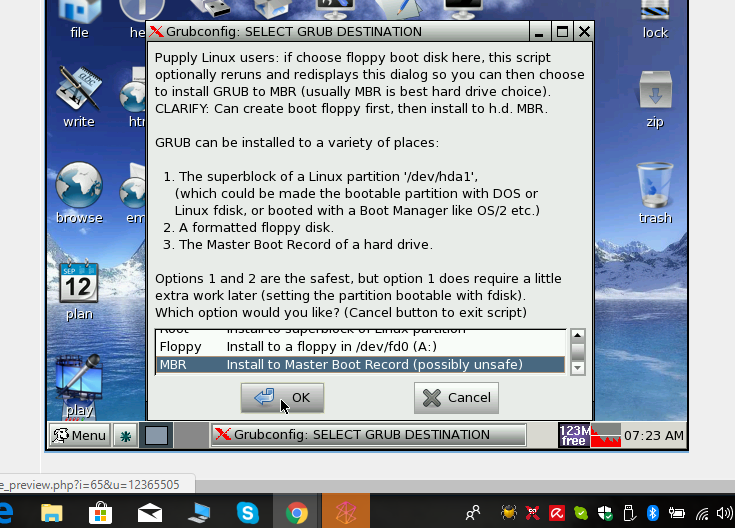This screenshot has width=735, height=528.
Task: Launch the write word processor icon
Action: (79, 96)
